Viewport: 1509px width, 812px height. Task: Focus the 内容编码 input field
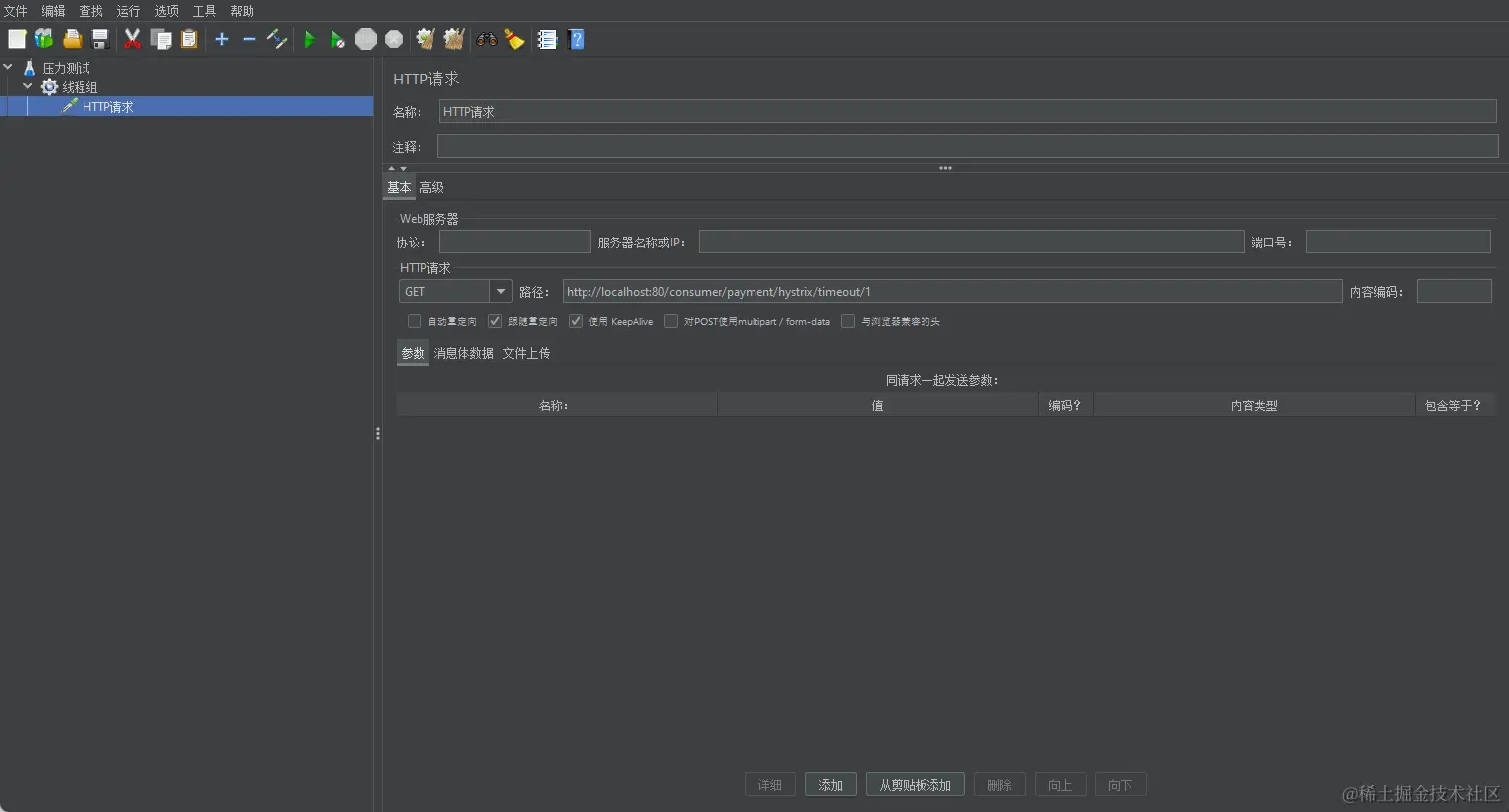[1454, 291]
